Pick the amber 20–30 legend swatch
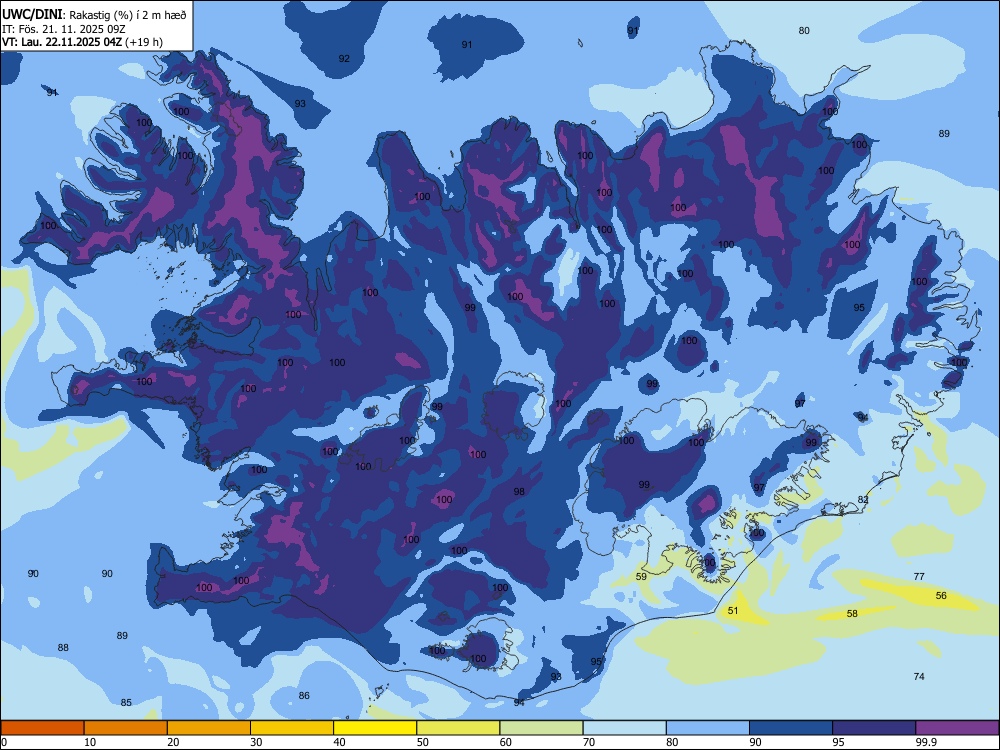Viewport: 1000px width, 750px height. click(x=209, y=728)
